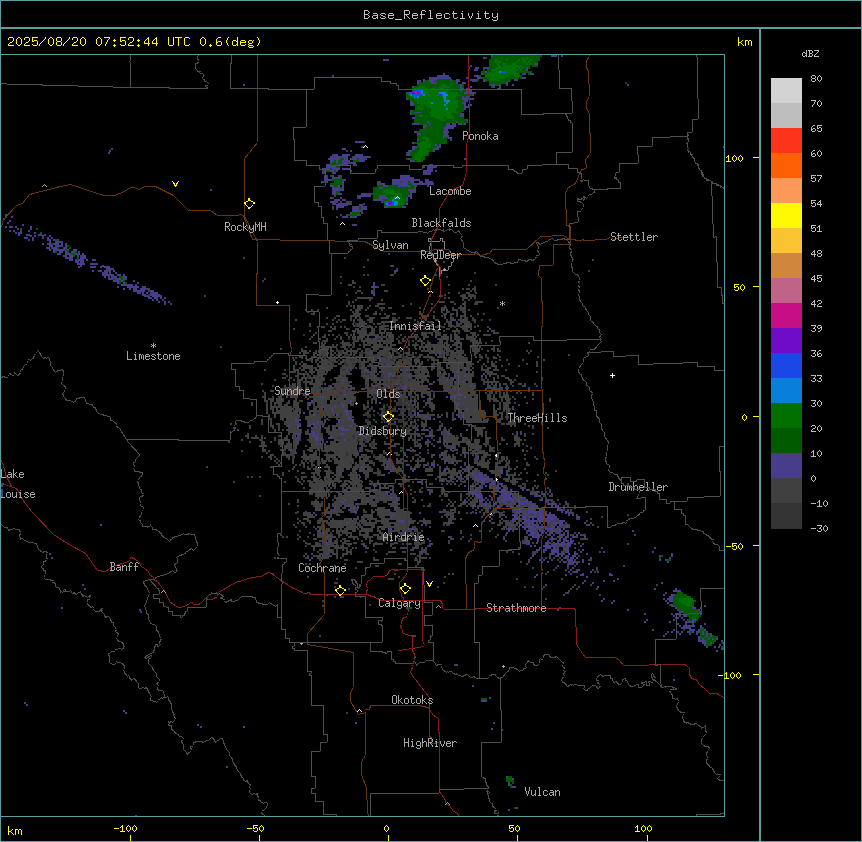The width and height of the screenshot is (862, 842).
Task: Click the intense storm cell west of Lacombe
Action: pos(393,195)
